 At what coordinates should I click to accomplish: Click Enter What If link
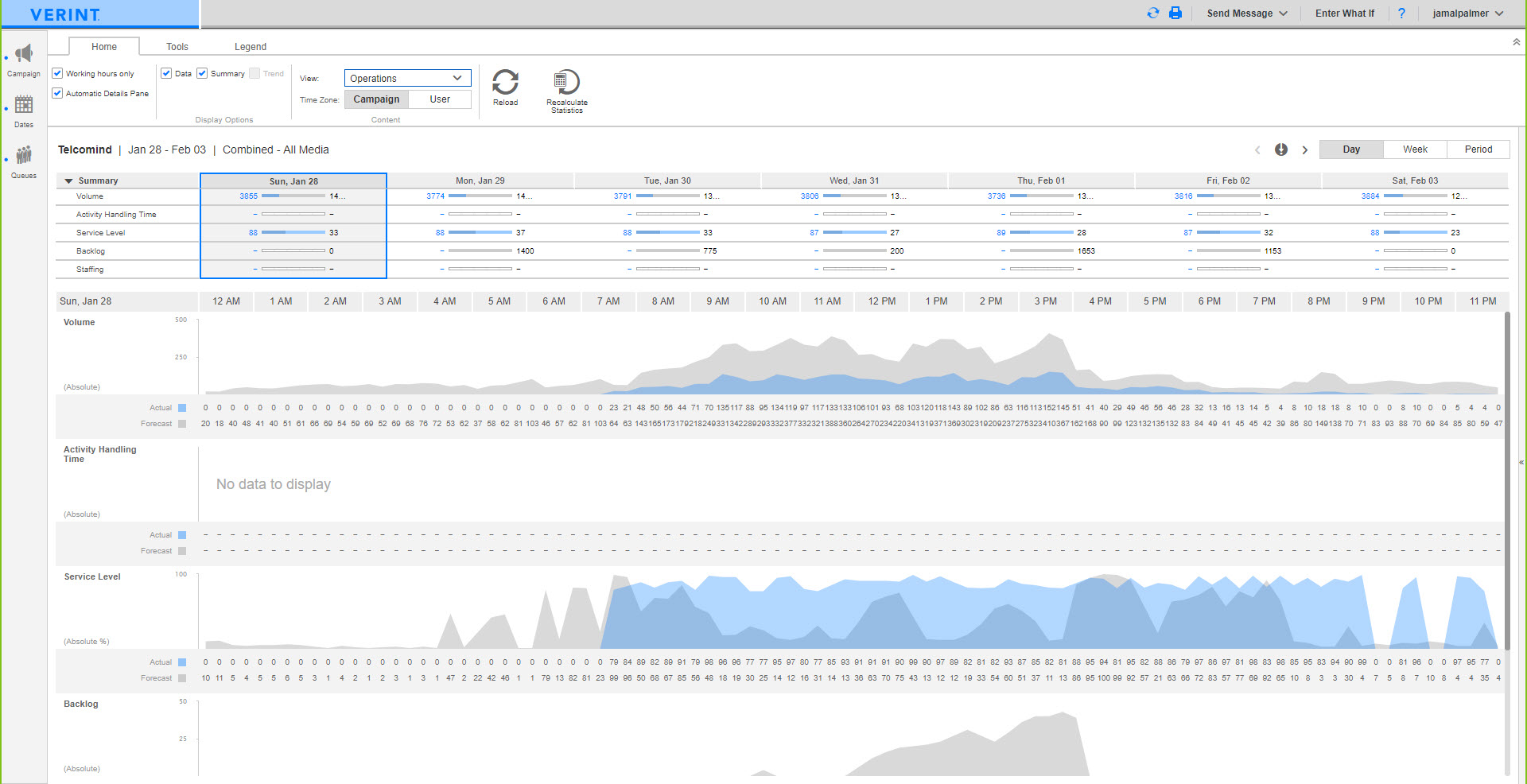coord(1344,14)
